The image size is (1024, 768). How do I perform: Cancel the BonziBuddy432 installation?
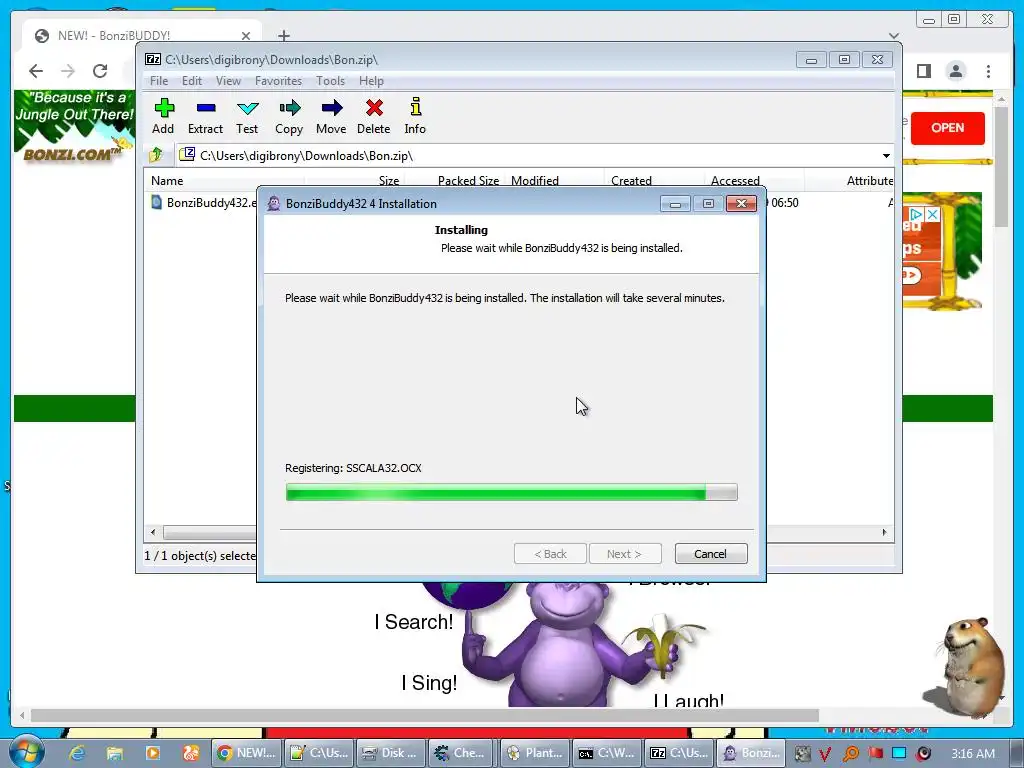(x=711, y=554)
